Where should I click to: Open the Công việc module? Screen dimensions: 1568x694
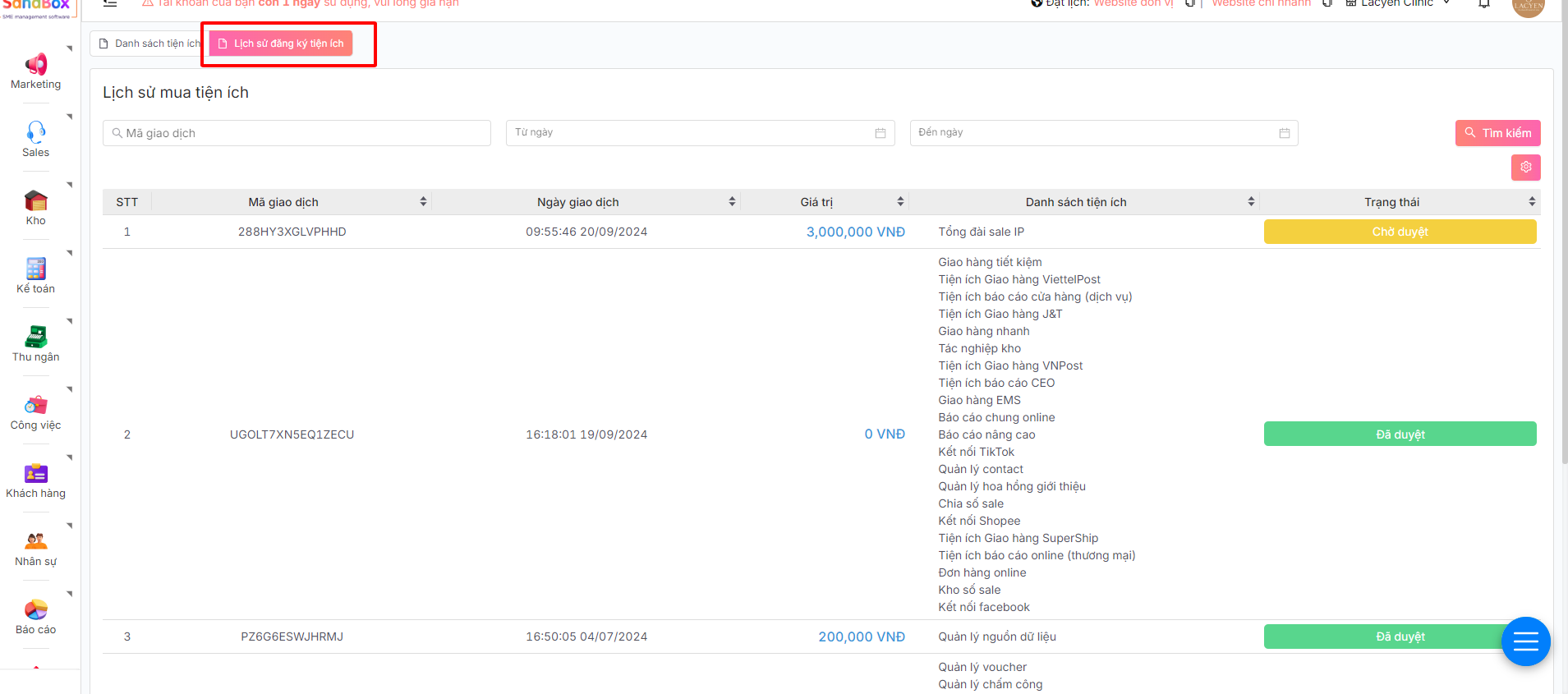[35, 405]
